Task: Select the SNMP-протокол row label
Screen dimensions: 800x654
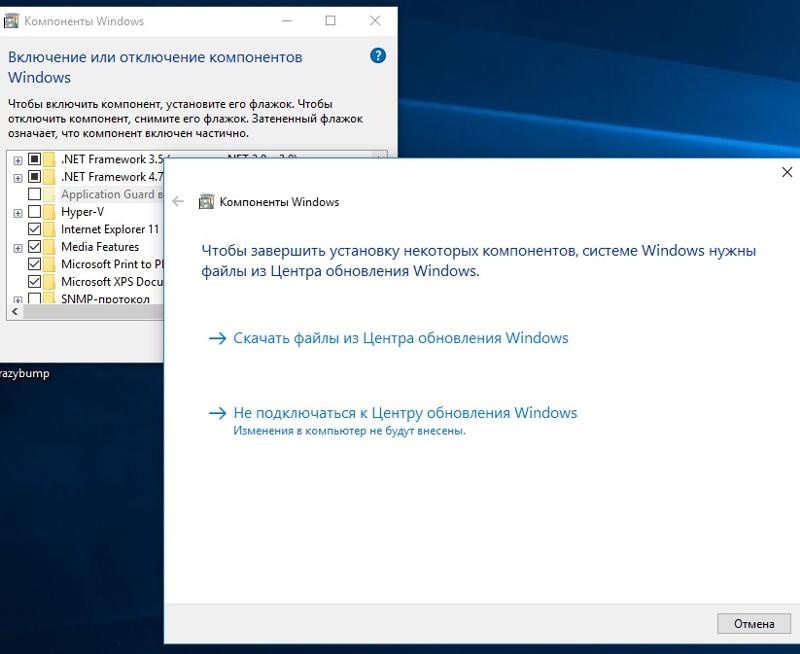Action: pos(105,299)
